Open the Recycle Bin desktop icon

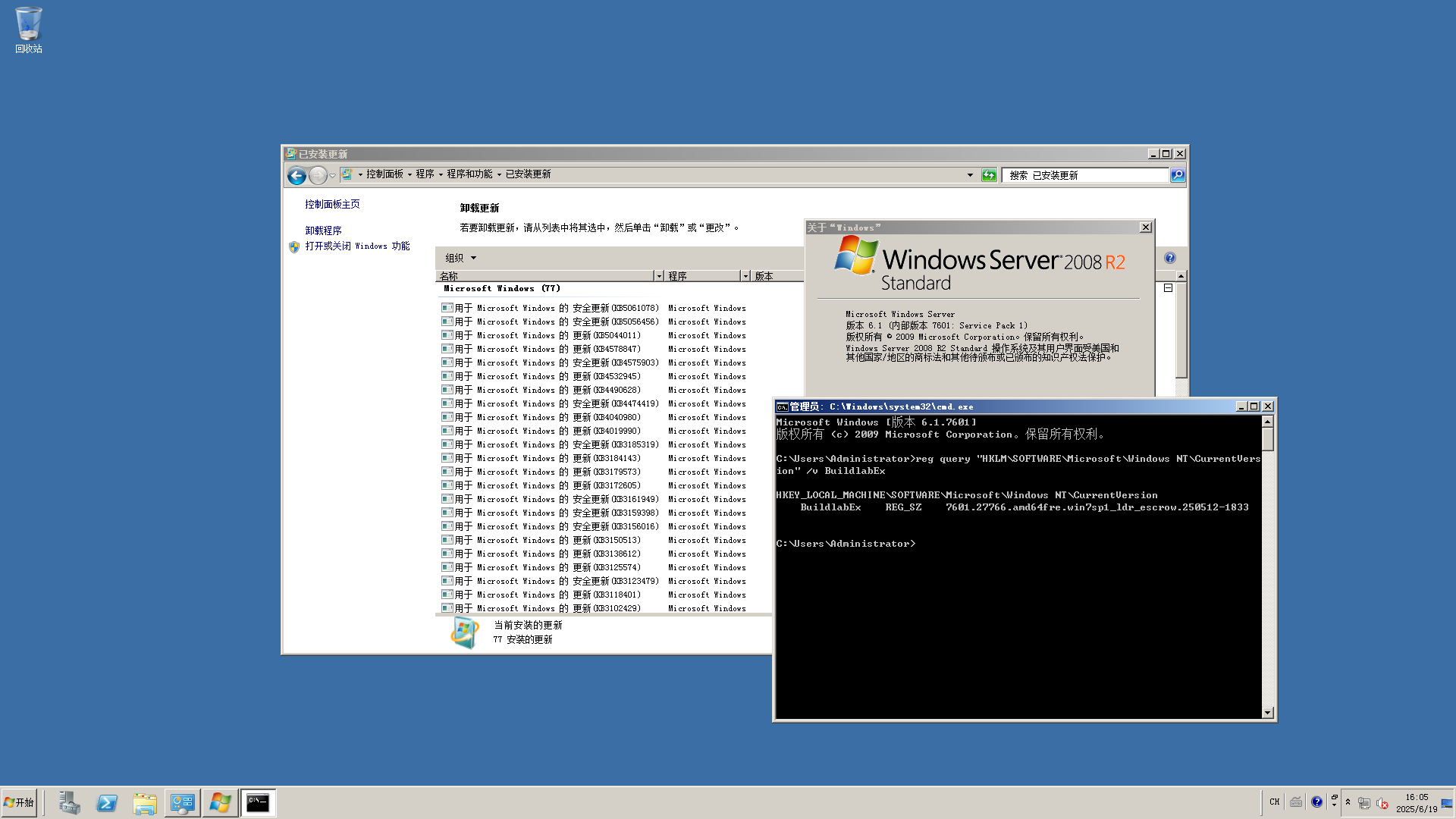click(x=29, y=30)
